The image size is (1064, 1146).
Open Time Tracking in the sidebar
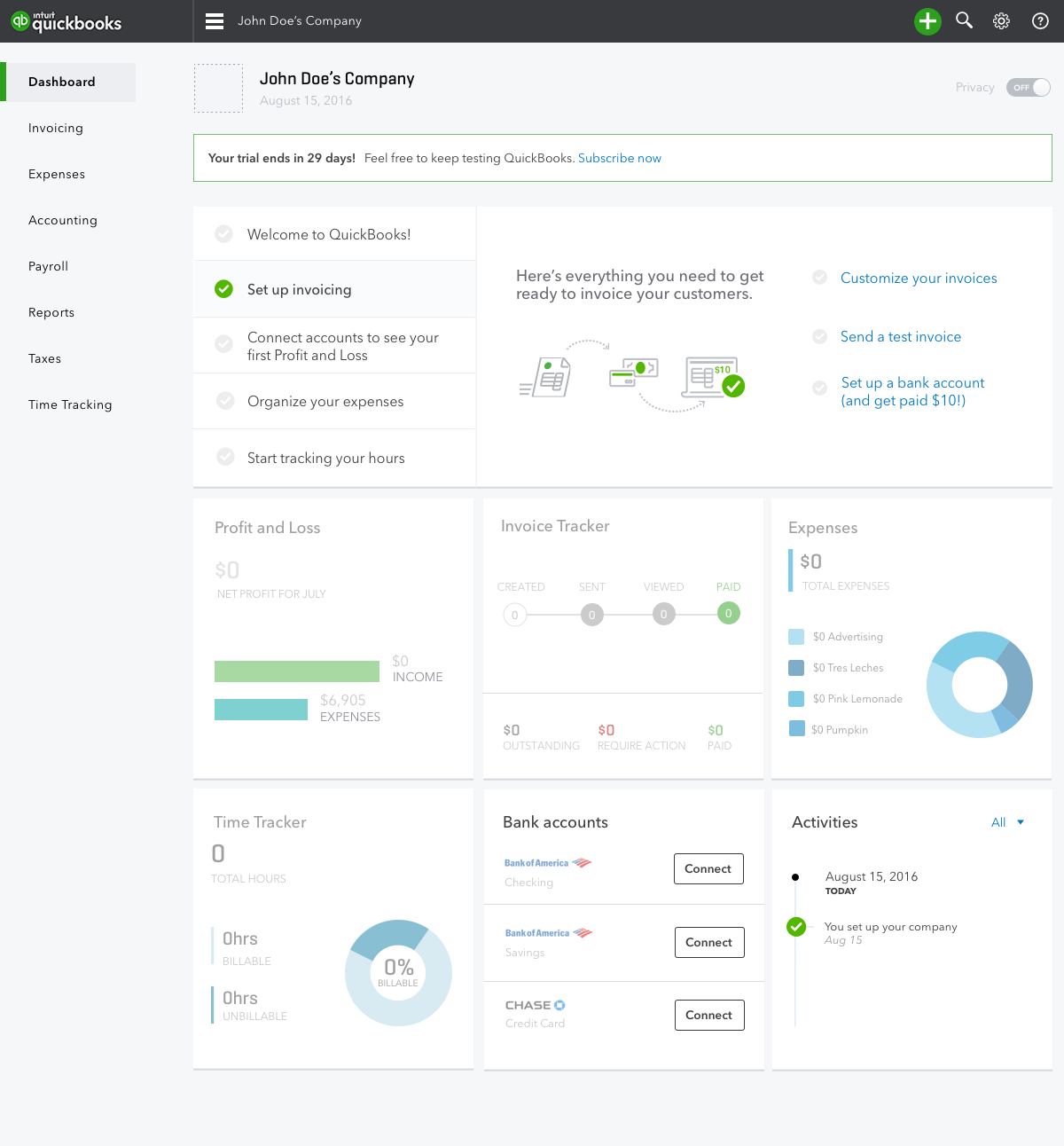(x=70, y=404)
